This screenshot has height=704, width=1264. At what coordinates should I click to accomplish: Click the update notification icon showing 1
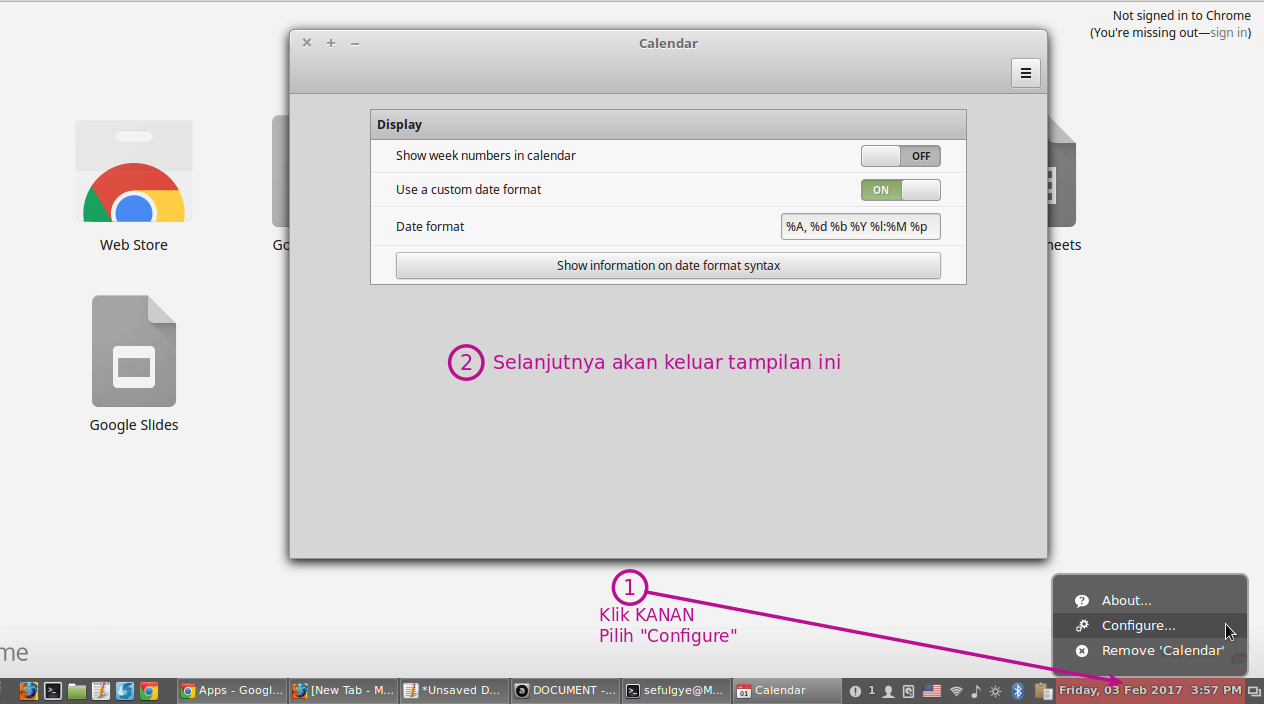(x=871, y=690)
